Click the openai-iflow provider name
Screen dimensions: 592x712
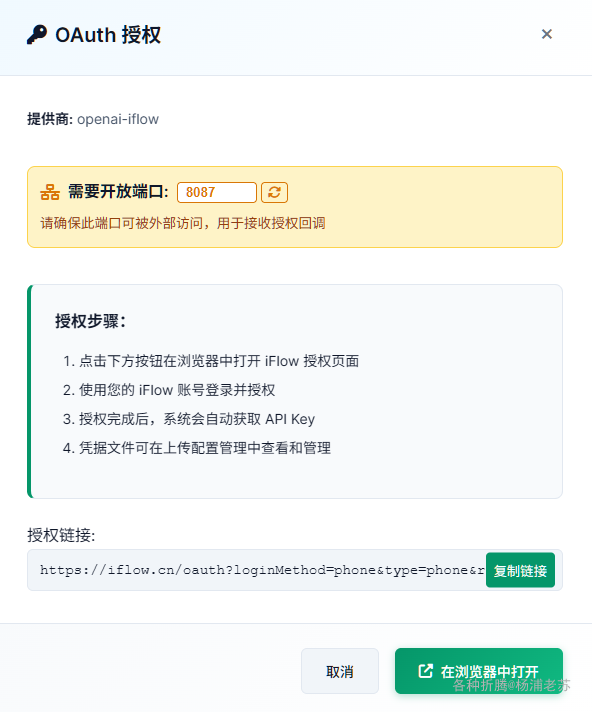point(118,119)
